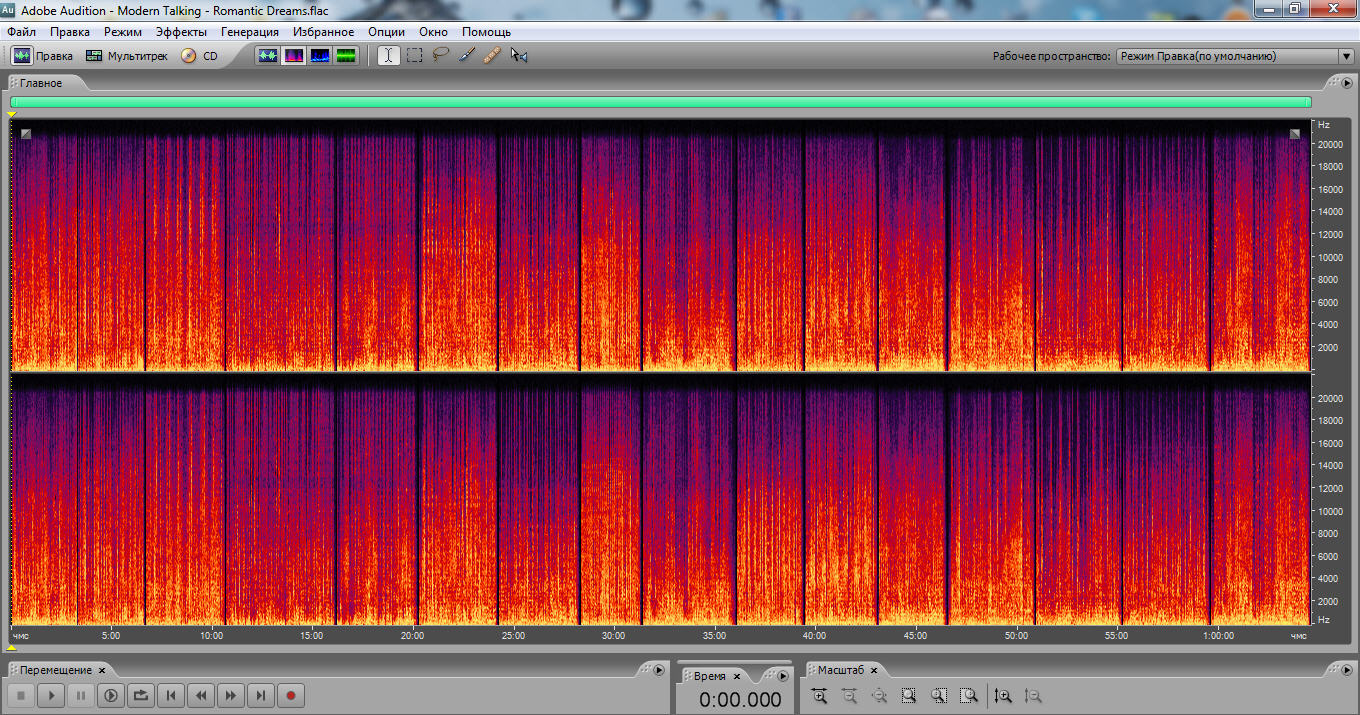The image size is (1360, 715).
Task: Select the Marquee selection tool
Action: tap(414, 56)
